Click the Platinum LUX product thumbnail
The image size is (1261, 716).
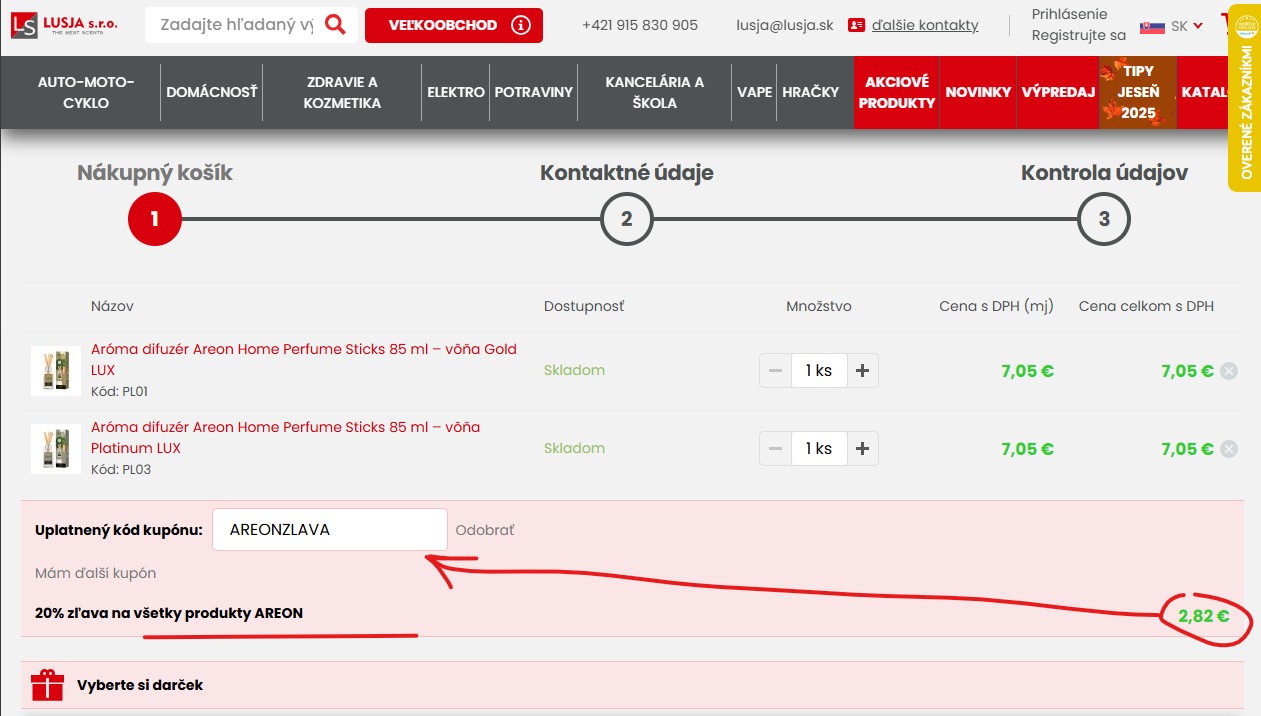[56, 449]
